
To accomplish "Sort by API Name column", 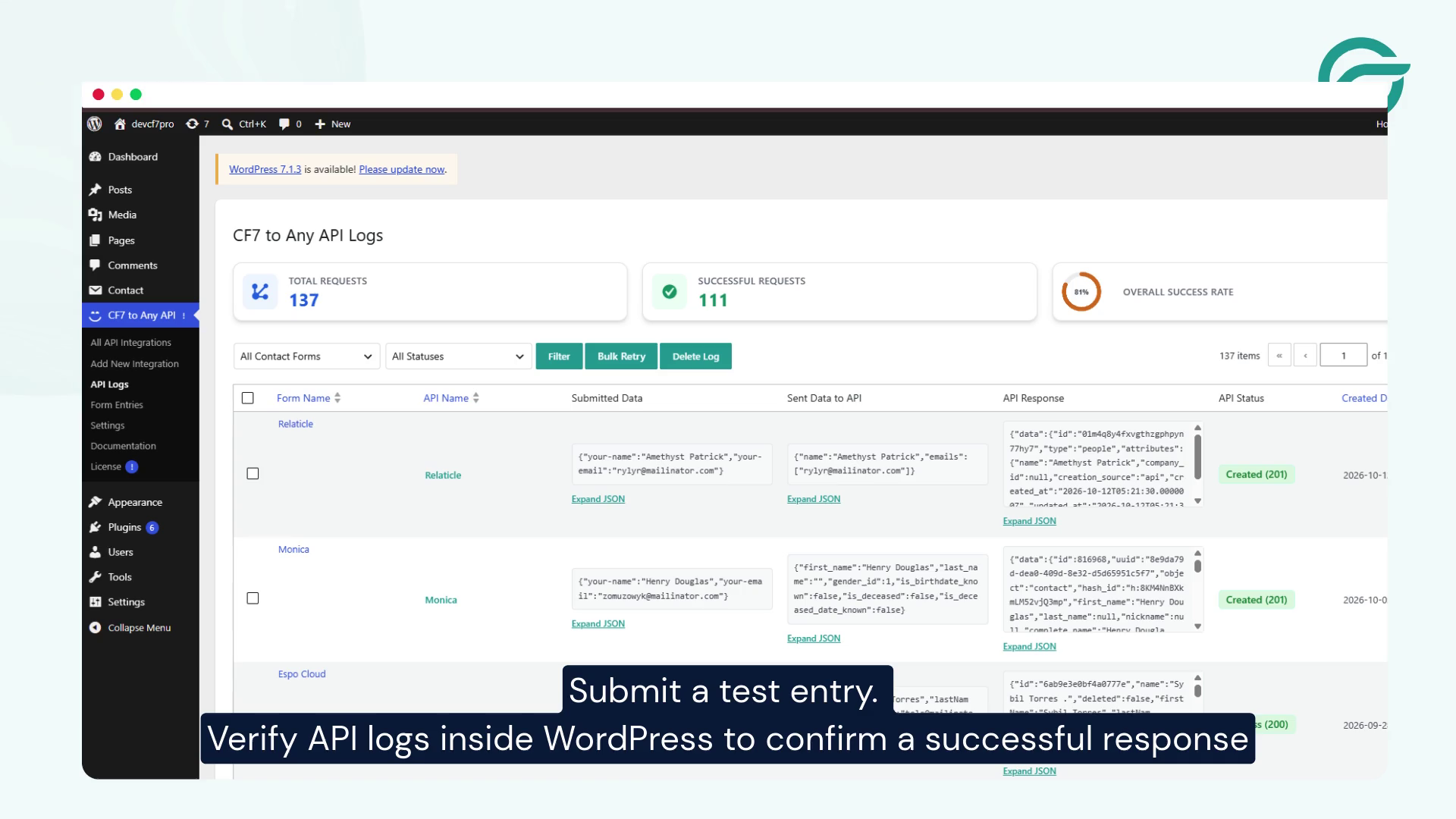I will click(x=451, y=398).
